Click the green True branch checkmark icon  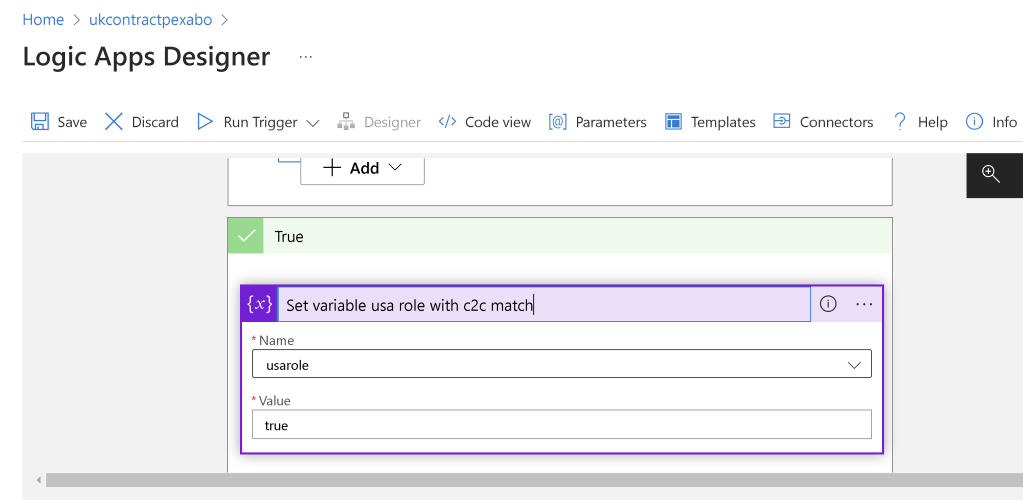point(246,236)
